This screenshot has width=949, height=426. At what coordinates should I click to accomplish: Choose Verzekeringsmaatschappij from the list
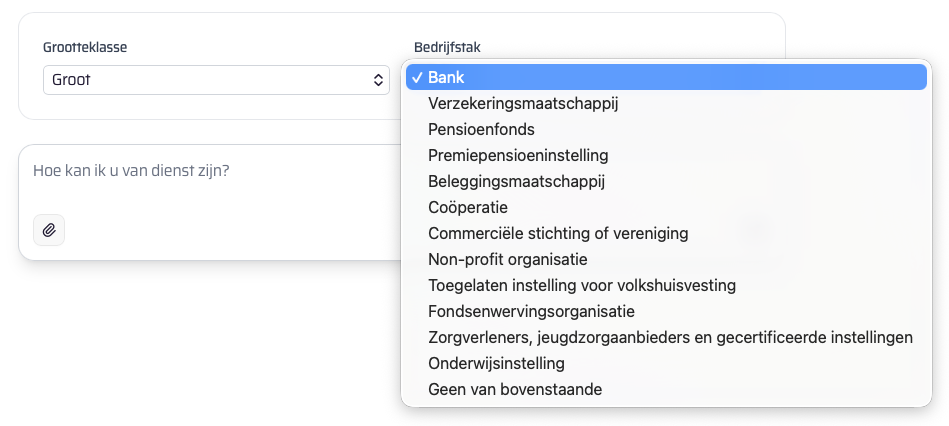pyautogui.click(x=524, y=103)
